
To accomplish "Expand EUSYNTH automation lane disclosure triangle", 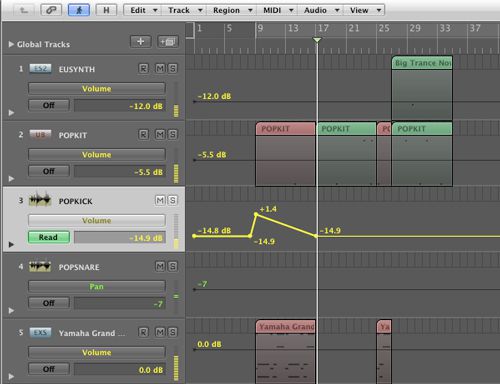I will (x=11, y=113).
